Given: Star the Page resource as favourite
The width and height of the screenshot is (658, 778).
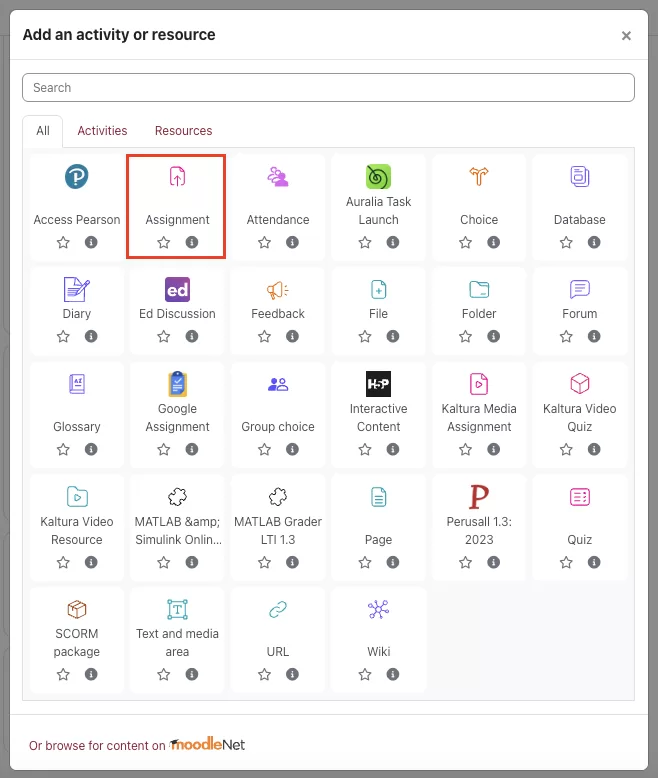Looking at the screenshot, I should (365, 562).
